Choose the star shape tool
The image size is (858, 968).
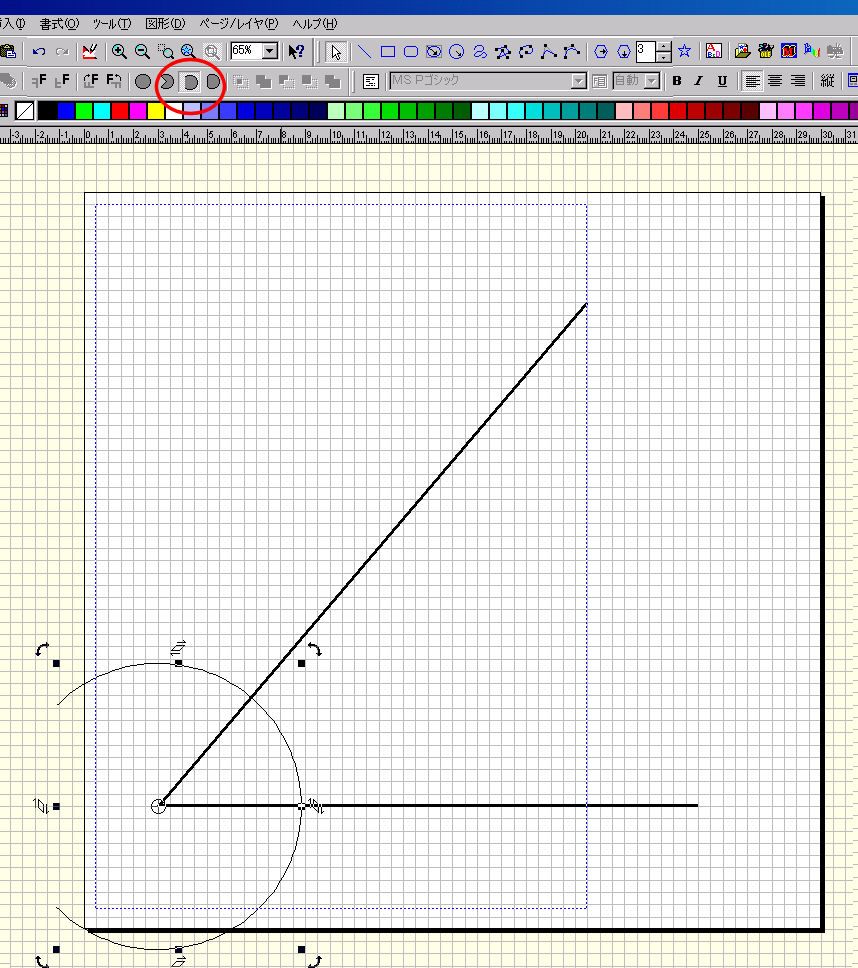[x=685, y=51]
